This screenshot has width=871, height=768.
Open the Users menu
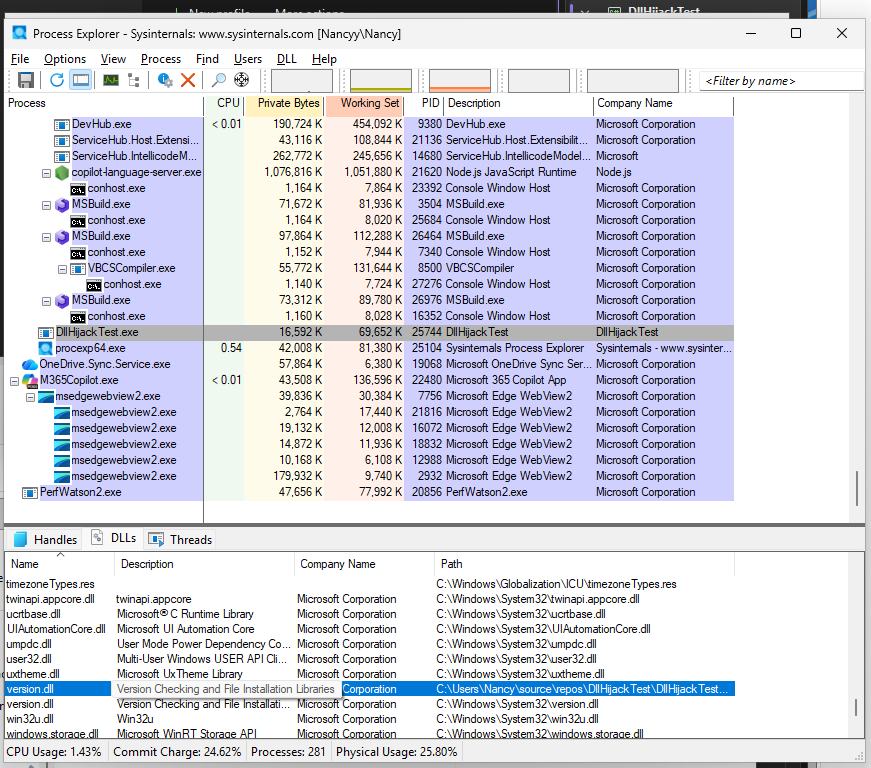(248, 59)
